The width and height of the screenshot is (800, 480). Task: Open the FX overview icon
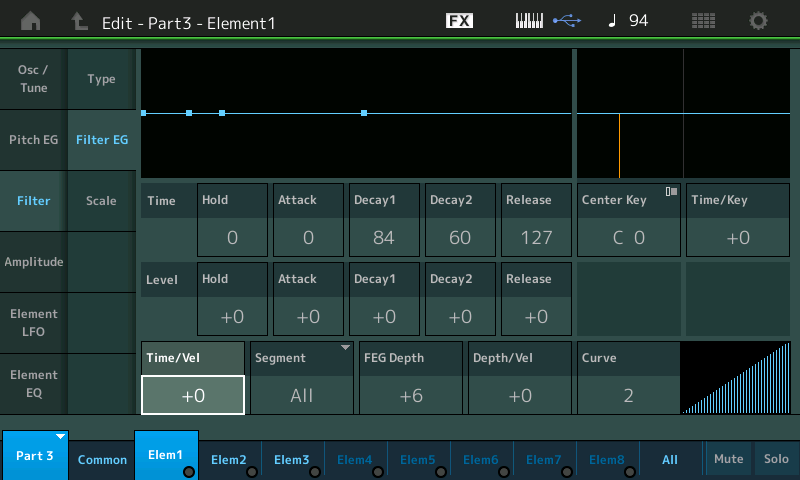click(x=459, y=21)
